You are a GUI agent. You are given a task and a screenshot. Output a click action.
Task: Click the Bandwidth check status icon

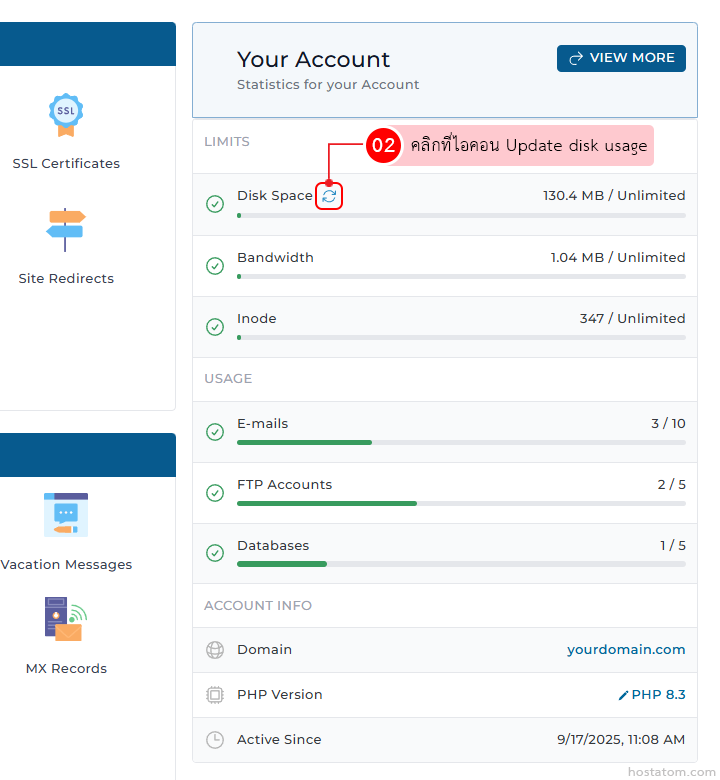215,266
